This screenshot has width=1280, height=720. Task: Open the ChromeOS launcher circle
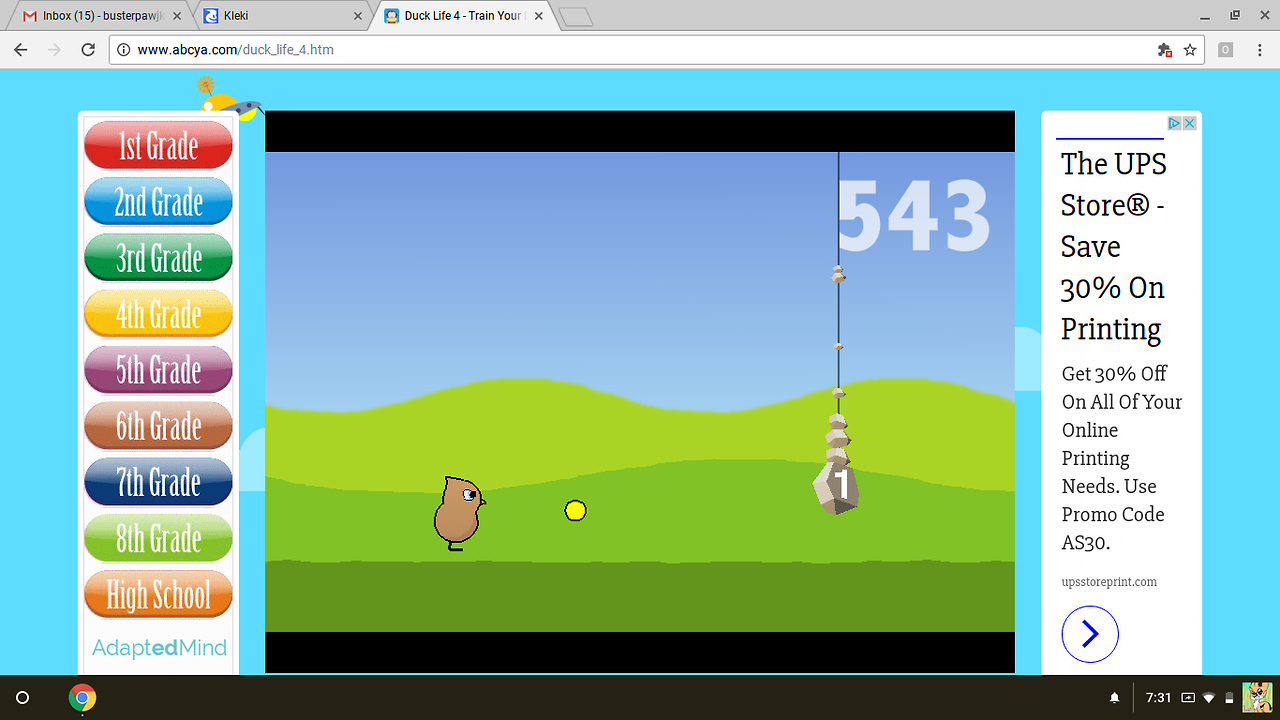(x=23, y=697)
